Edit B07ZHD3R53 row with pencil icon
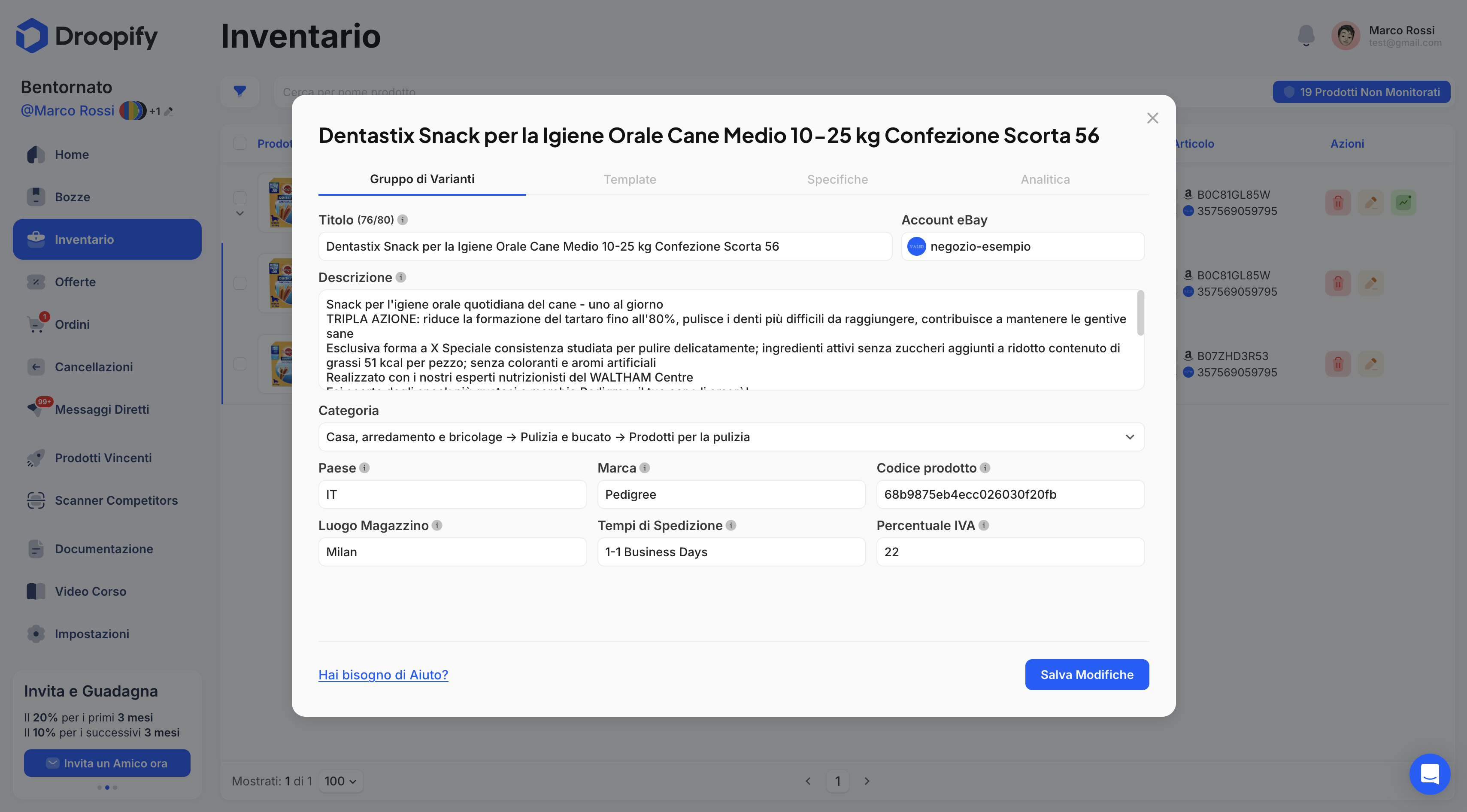 [x=1371, y=364]
